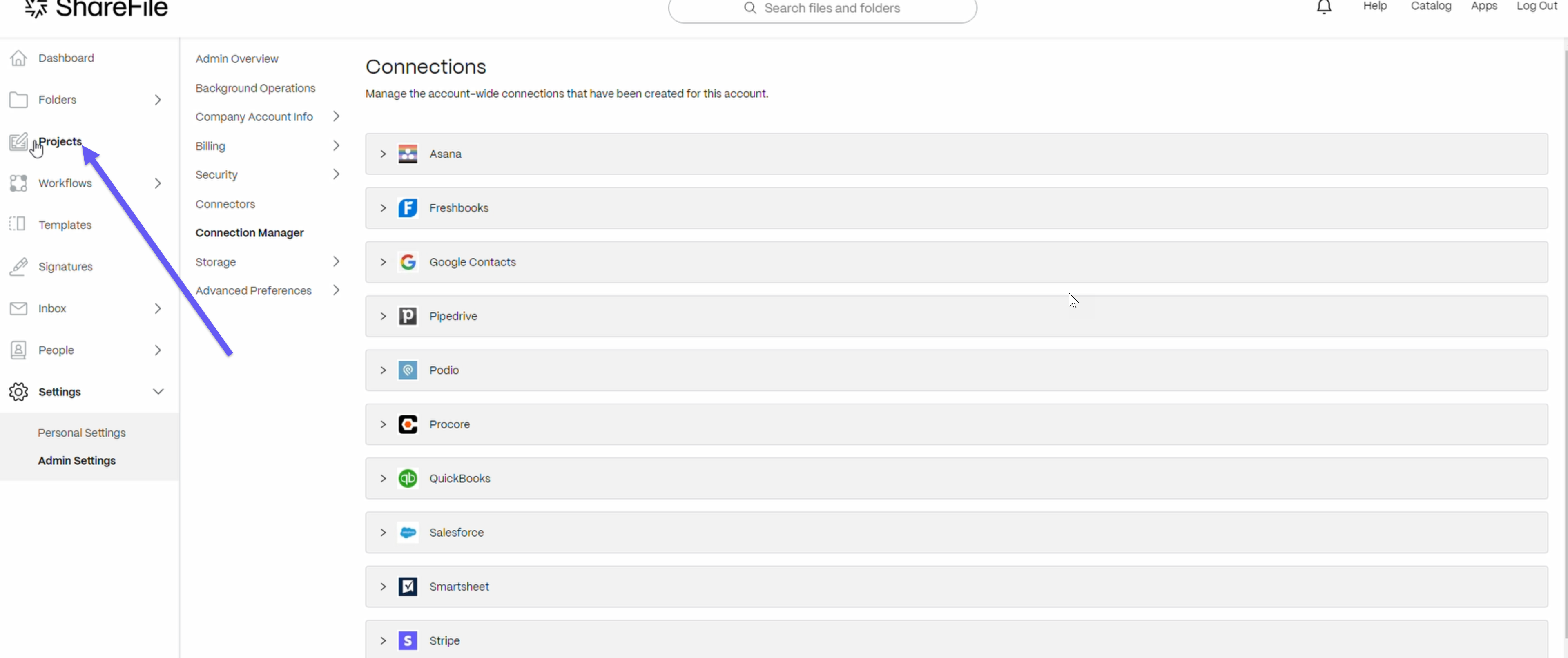Screen dimensions: 1568x658
Task: Open Admin Overview page
Action: click(237, 59)
